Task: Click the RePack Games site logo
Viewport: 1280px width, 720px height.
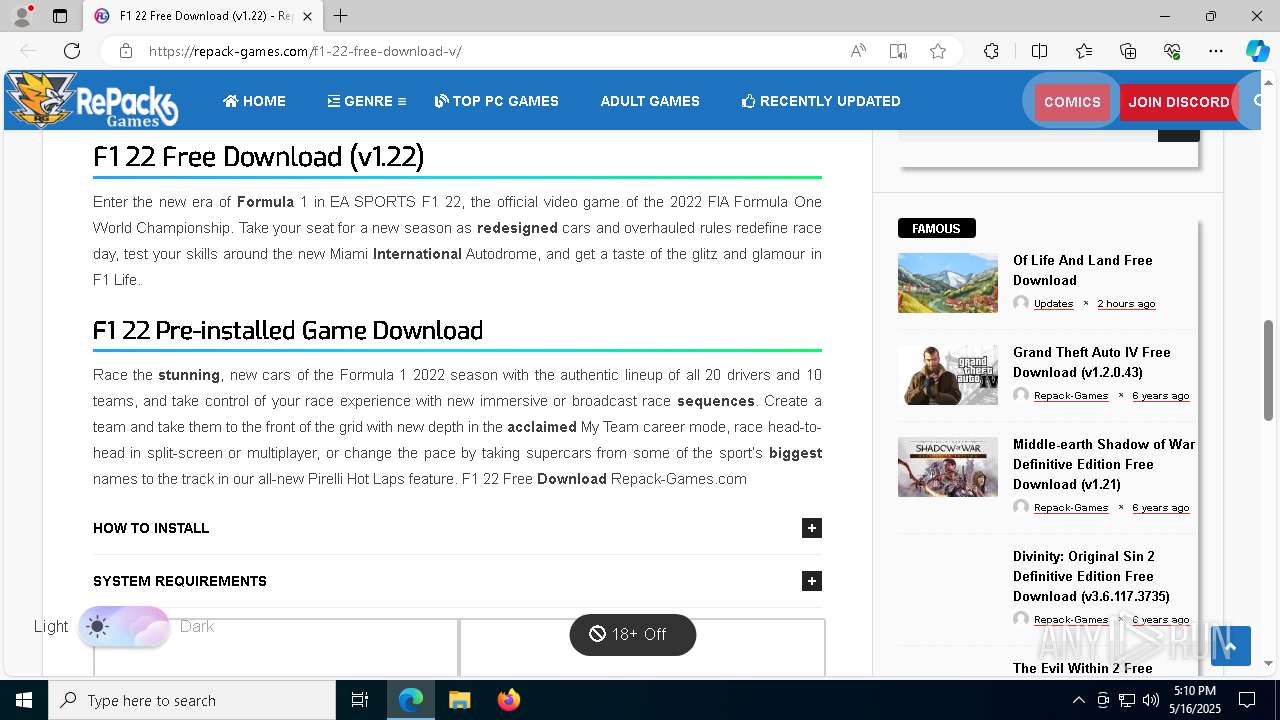Action: tap(92, 100)
